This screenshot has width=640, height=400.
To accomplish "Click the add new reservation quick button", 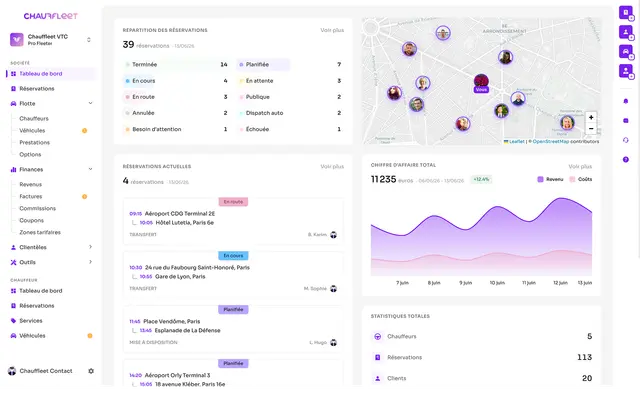I will tap(626, 13).
